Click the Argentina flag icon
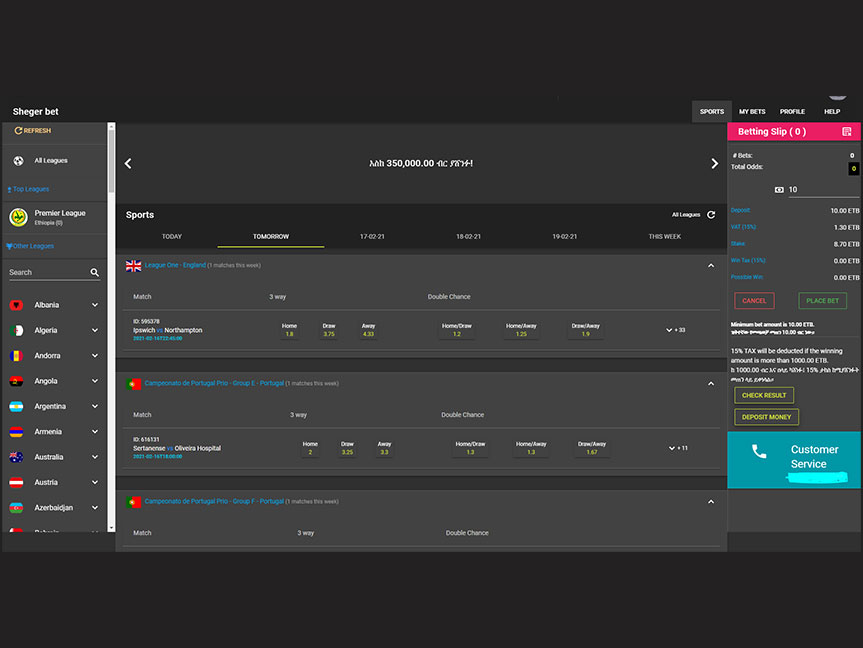 pyautogui.click(x=17, y=406)
